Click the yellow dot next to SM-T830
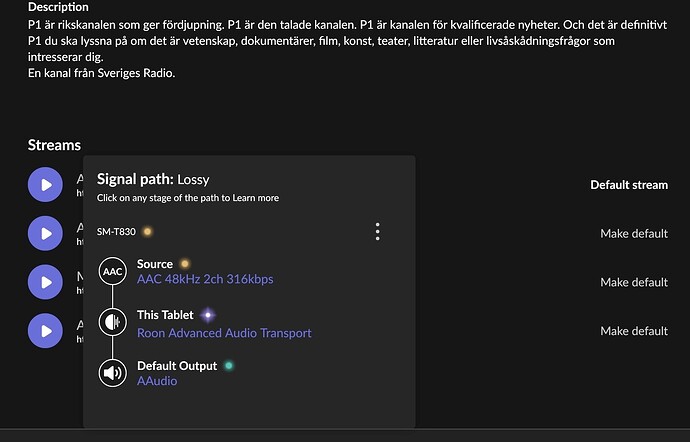This screenshot has height=442, width=690. point(147,232)
